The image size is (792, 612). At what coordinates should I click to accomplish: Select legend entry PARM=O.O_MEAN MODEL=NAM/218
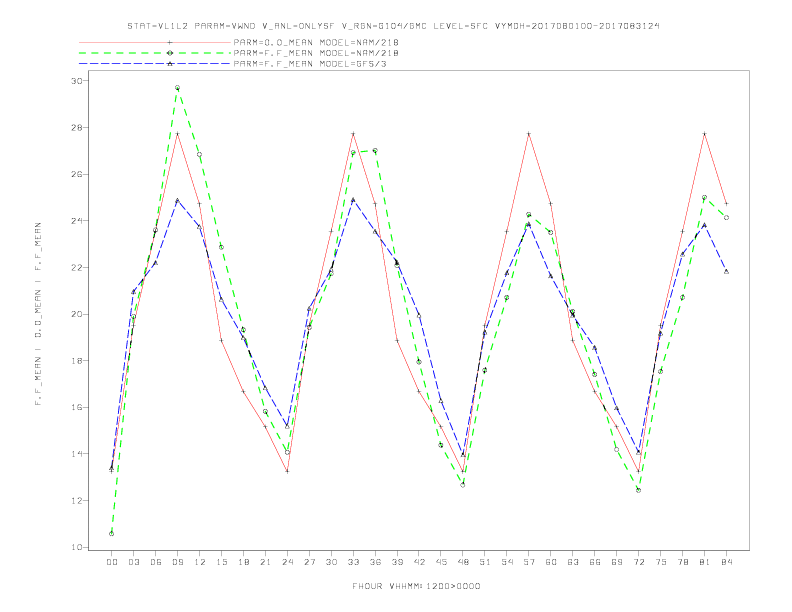click(316, 42)
